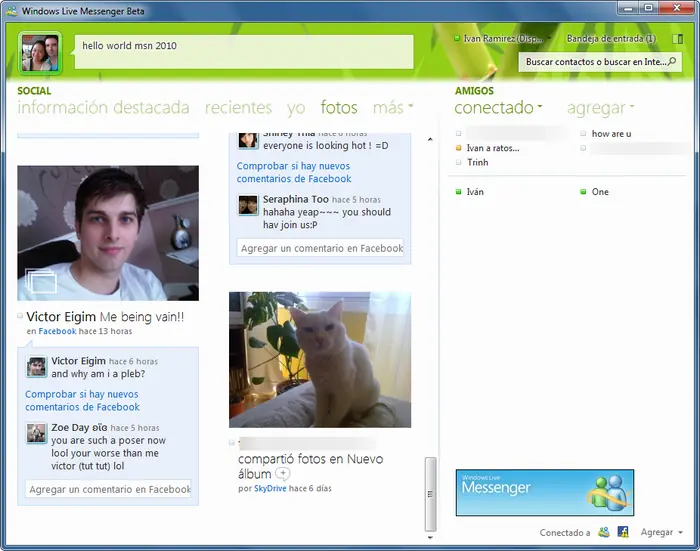The width and height of the screenshot is (700, 551).
Task: Open photo album icon on Victor's photo
Action: click(x=41, y=281)
